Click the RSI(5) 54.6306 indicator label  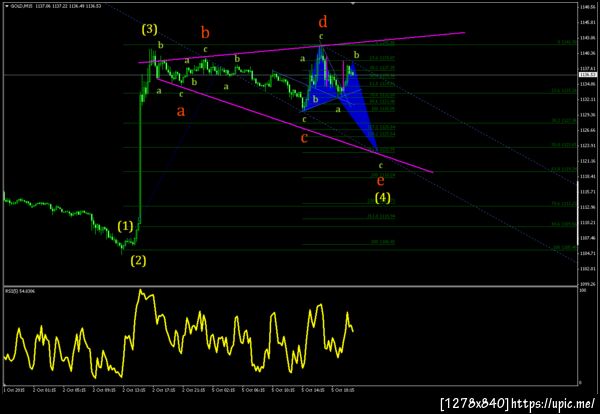point(18,291)
